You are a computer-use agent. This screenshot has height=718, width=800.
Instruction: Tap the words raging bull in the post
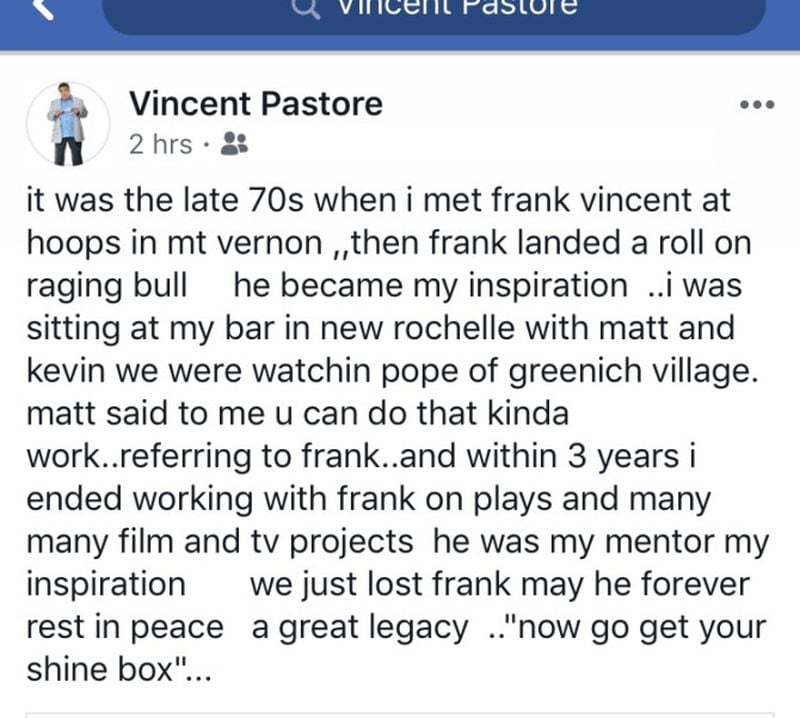[x=107, y=286]
